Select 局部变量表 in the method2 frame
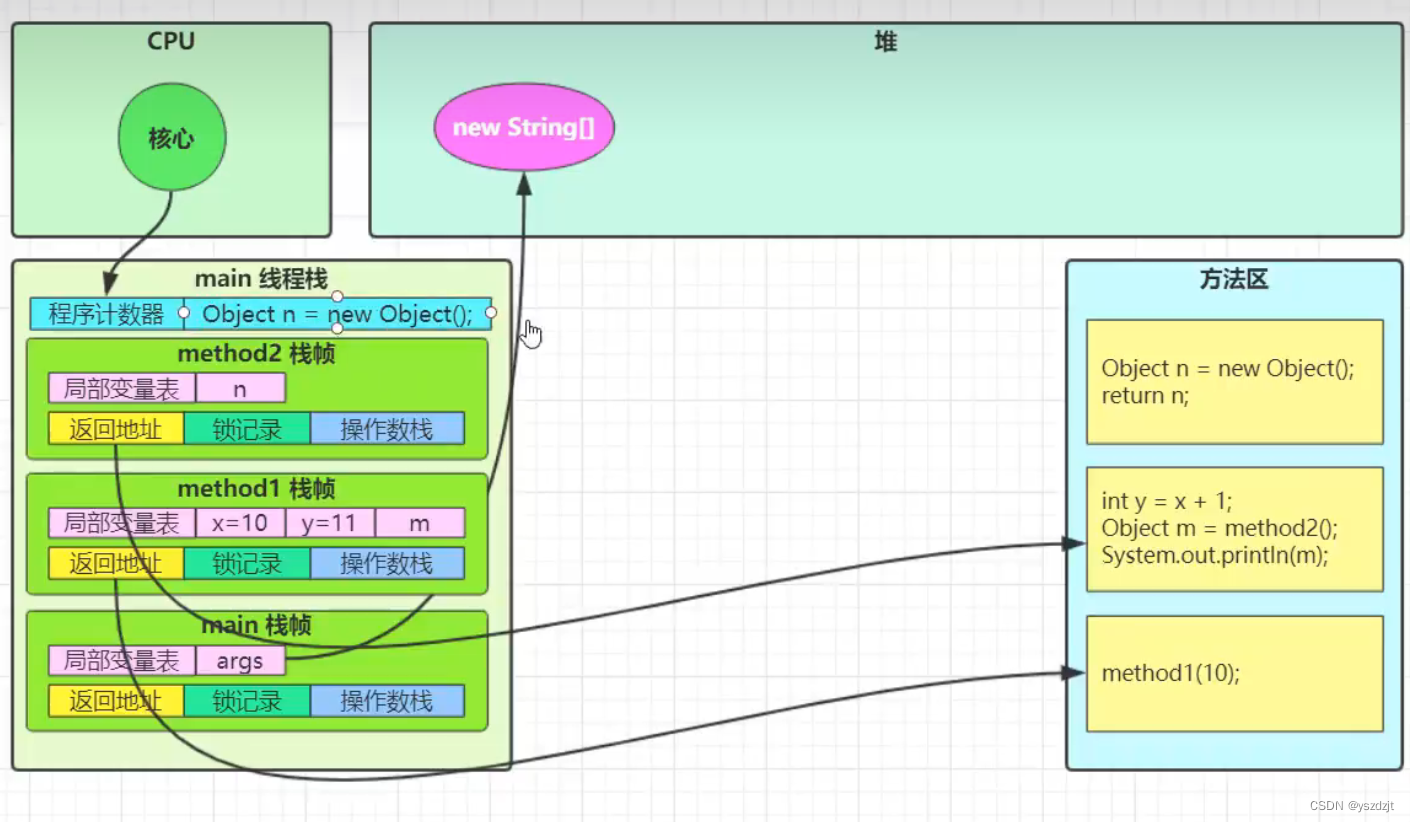 pyautogui.click(x=122, y=388)
